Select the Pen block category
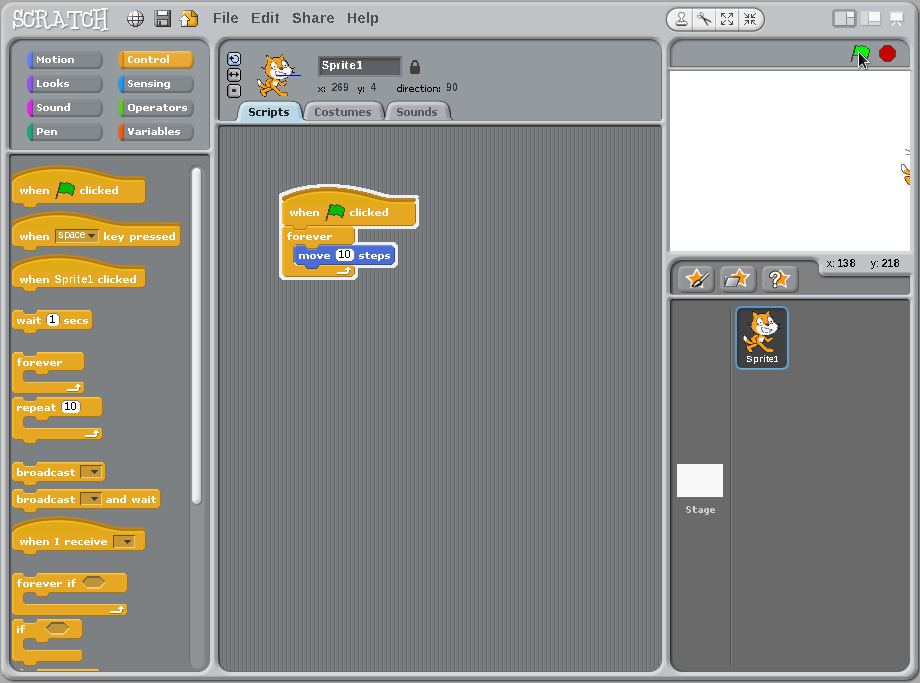Viewport: 920px width, 683px height. (x=65, y=131)
